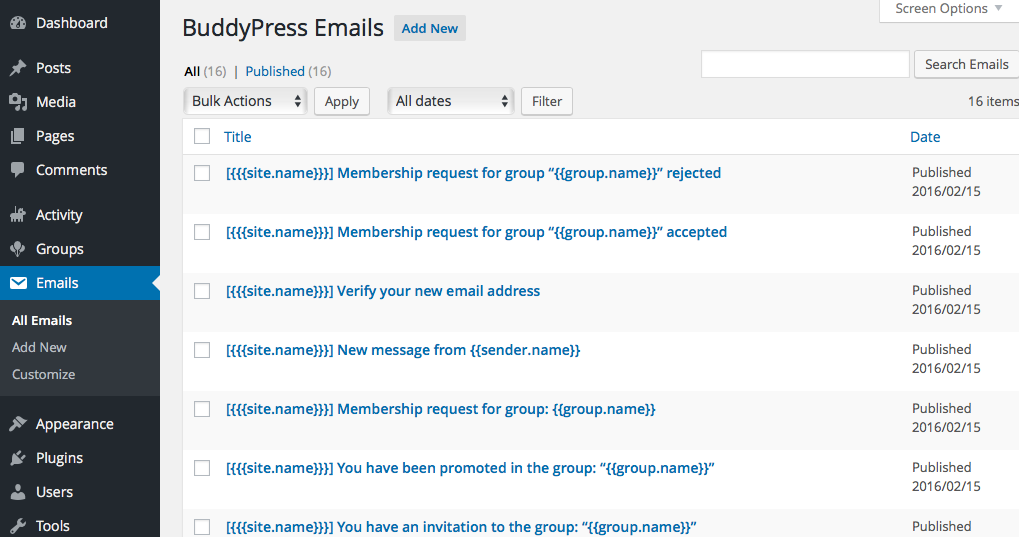The width and height of the screenshot is (1019, 537).
Task: Tick the select-all checkbox beside Title
Action: click(202, 136)
